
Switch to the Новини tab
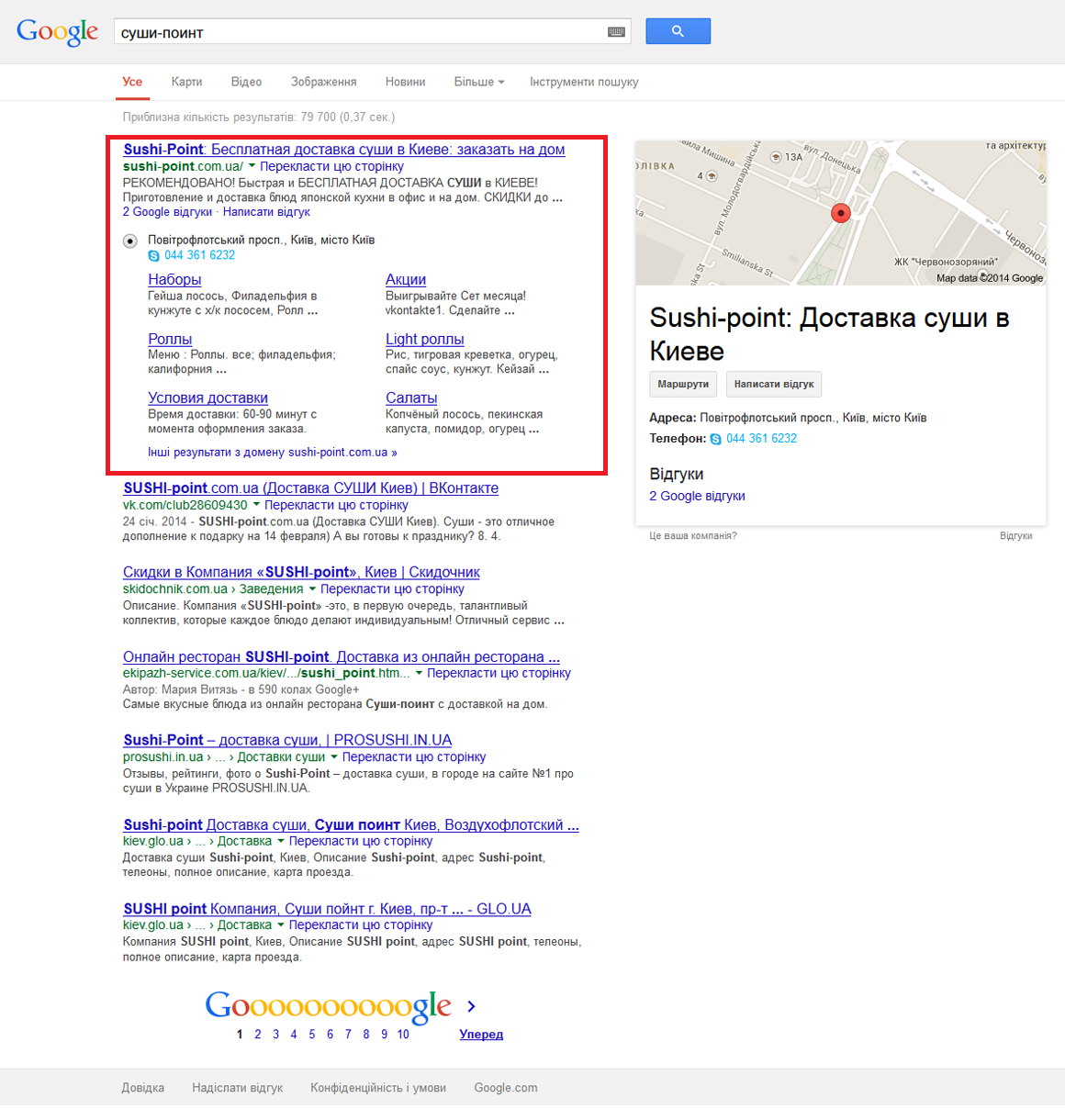405,82
